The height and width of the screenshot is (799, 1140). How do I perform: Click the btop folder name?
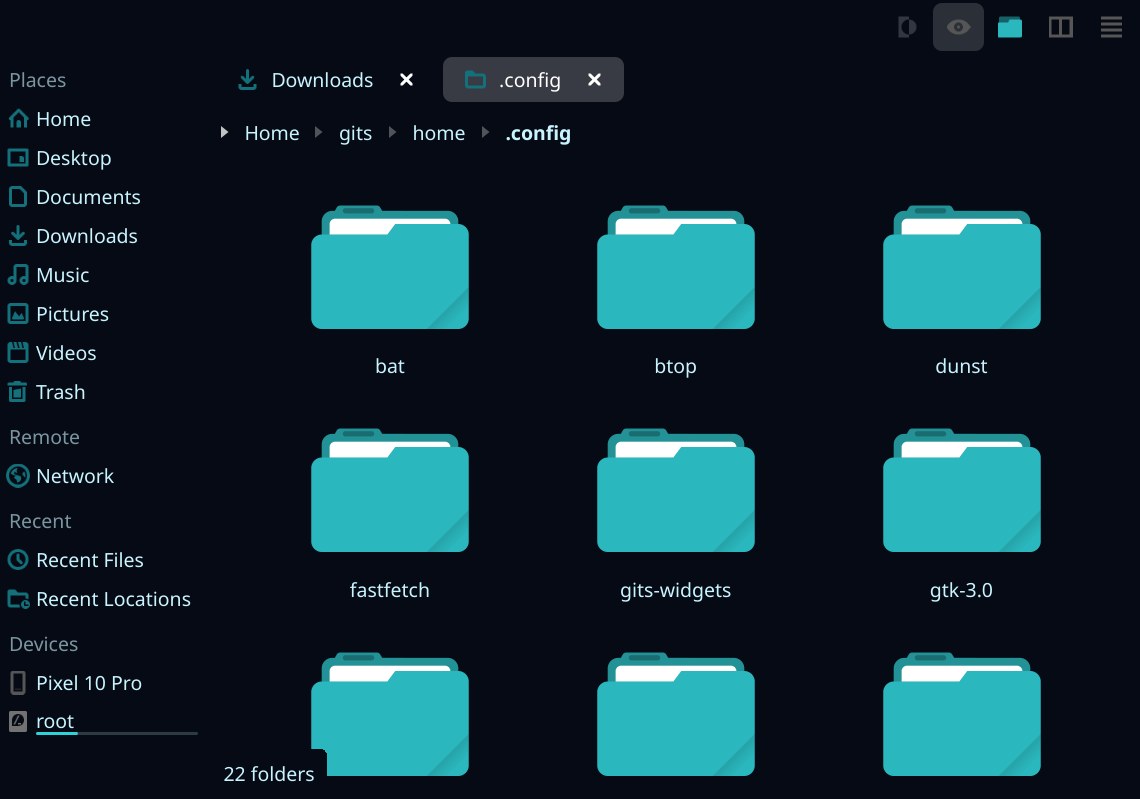point(675,366)
